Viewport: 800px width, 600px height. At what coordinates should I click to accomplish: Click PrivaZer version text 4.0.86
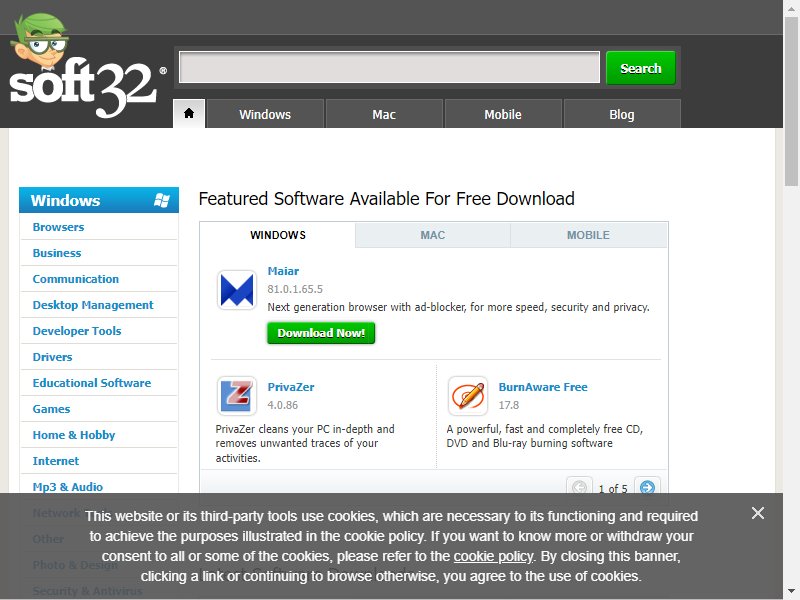click(x=283, y=405)
